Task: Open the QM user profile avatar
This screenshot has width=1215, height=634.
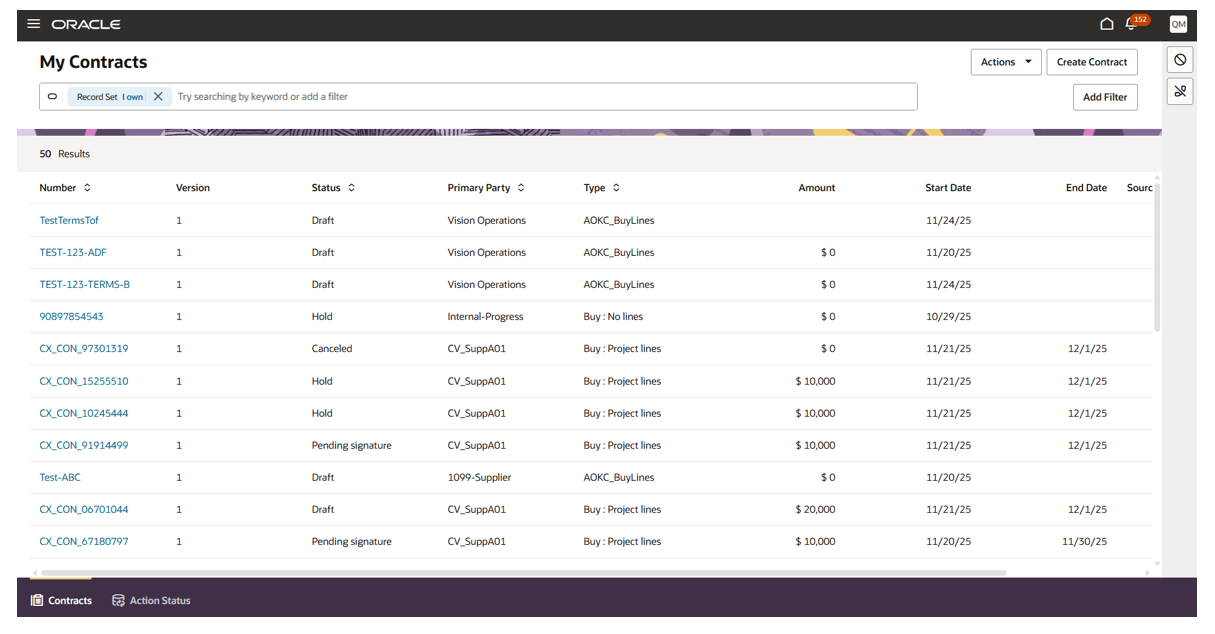Action: 1178,24
